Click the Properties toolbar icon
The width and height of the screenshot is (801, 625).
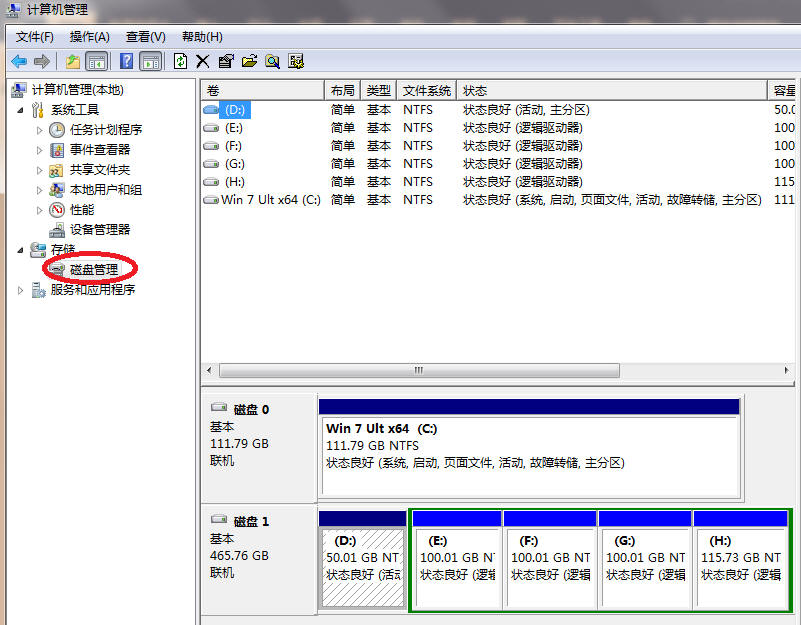(x=226, y=61)
